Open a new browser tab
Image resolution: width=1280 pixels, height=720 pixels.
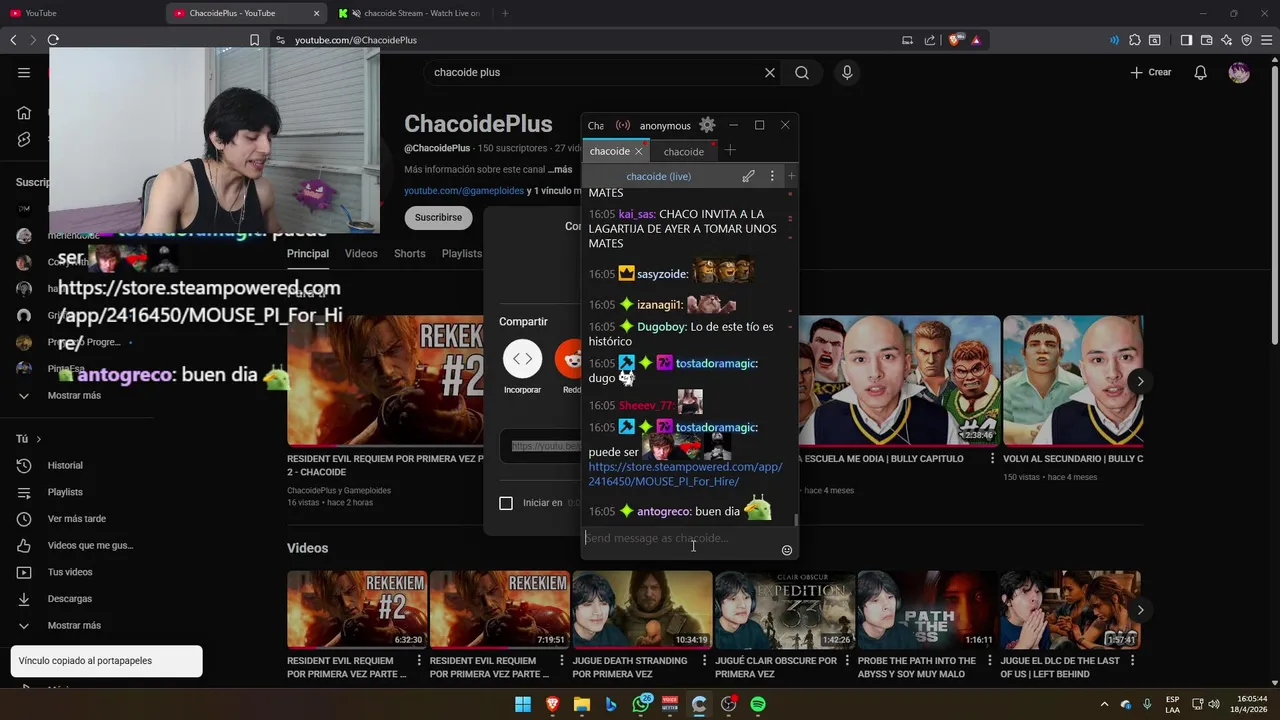pos(505,13)
